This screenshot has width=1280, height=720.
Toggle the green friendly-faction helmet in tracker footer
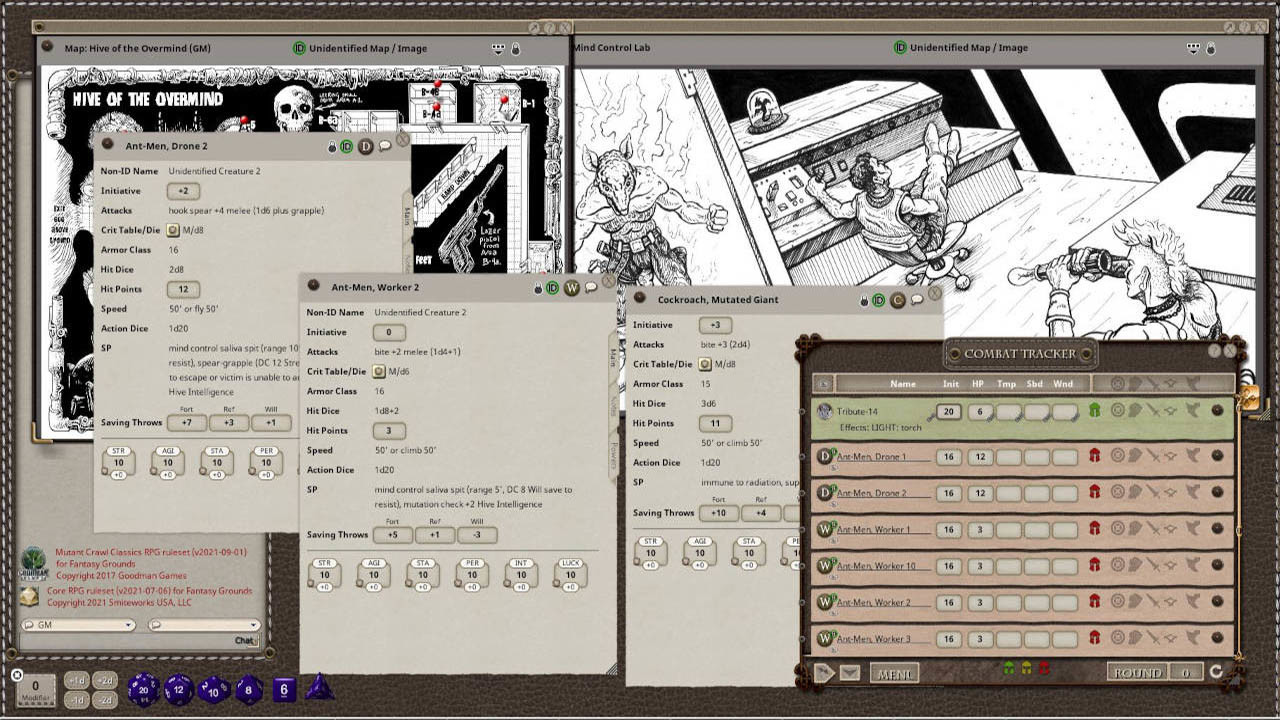1008,669
